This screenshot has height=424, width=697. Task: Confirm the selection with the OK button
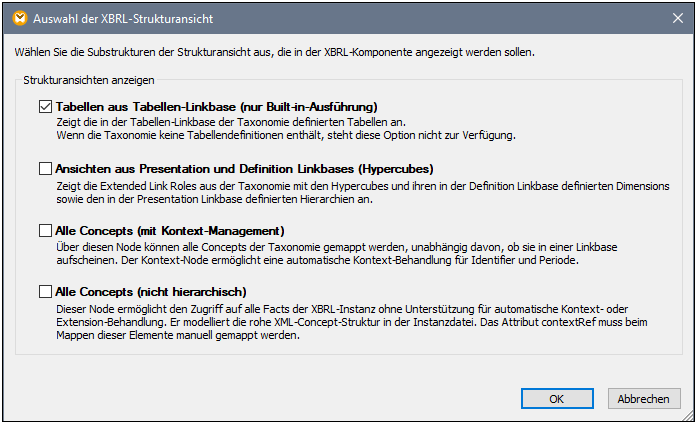pos(558,398)
